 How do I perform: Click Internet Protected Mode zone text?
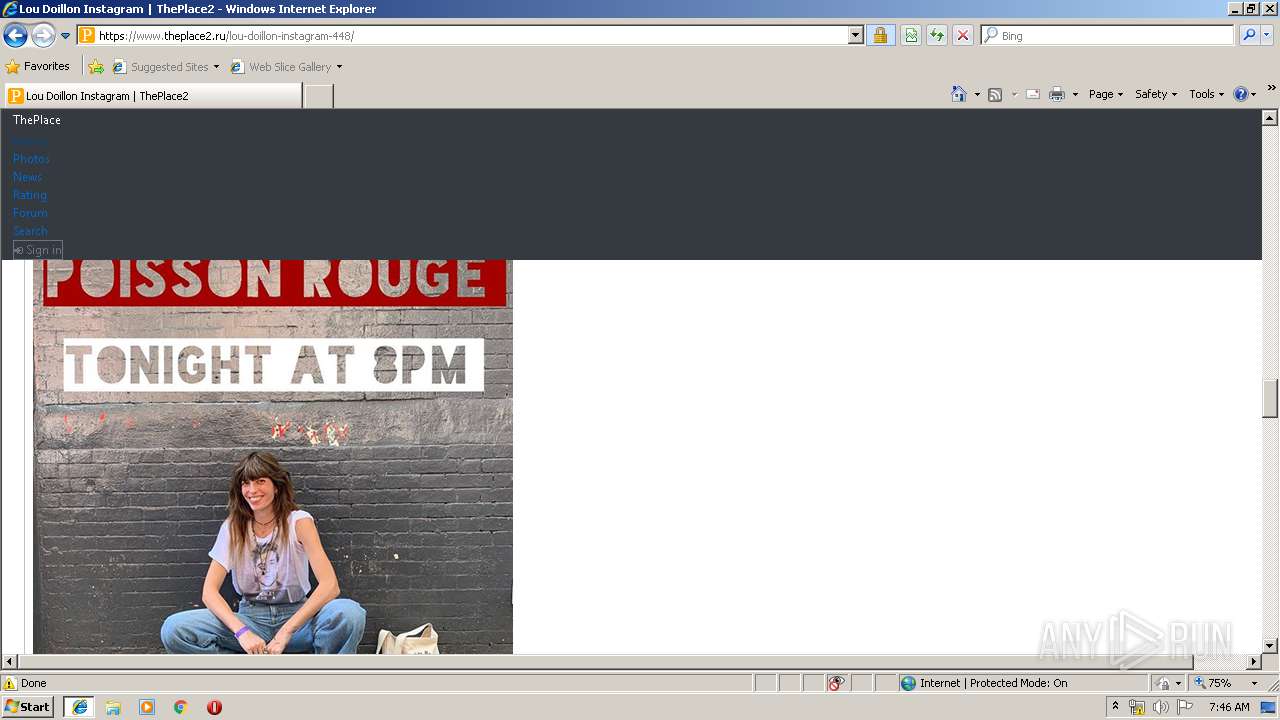click(994, 683)
